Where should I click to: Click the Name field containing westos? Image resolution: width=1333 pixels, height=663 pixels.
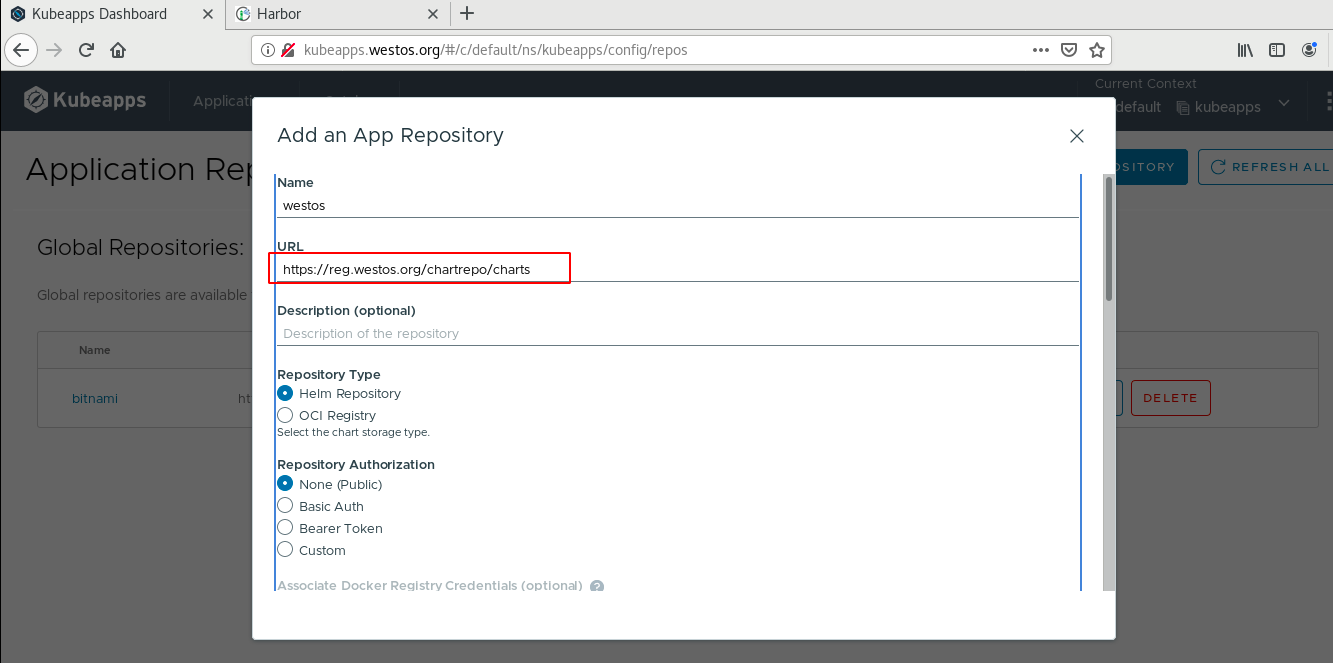click(x=678, y=205)
